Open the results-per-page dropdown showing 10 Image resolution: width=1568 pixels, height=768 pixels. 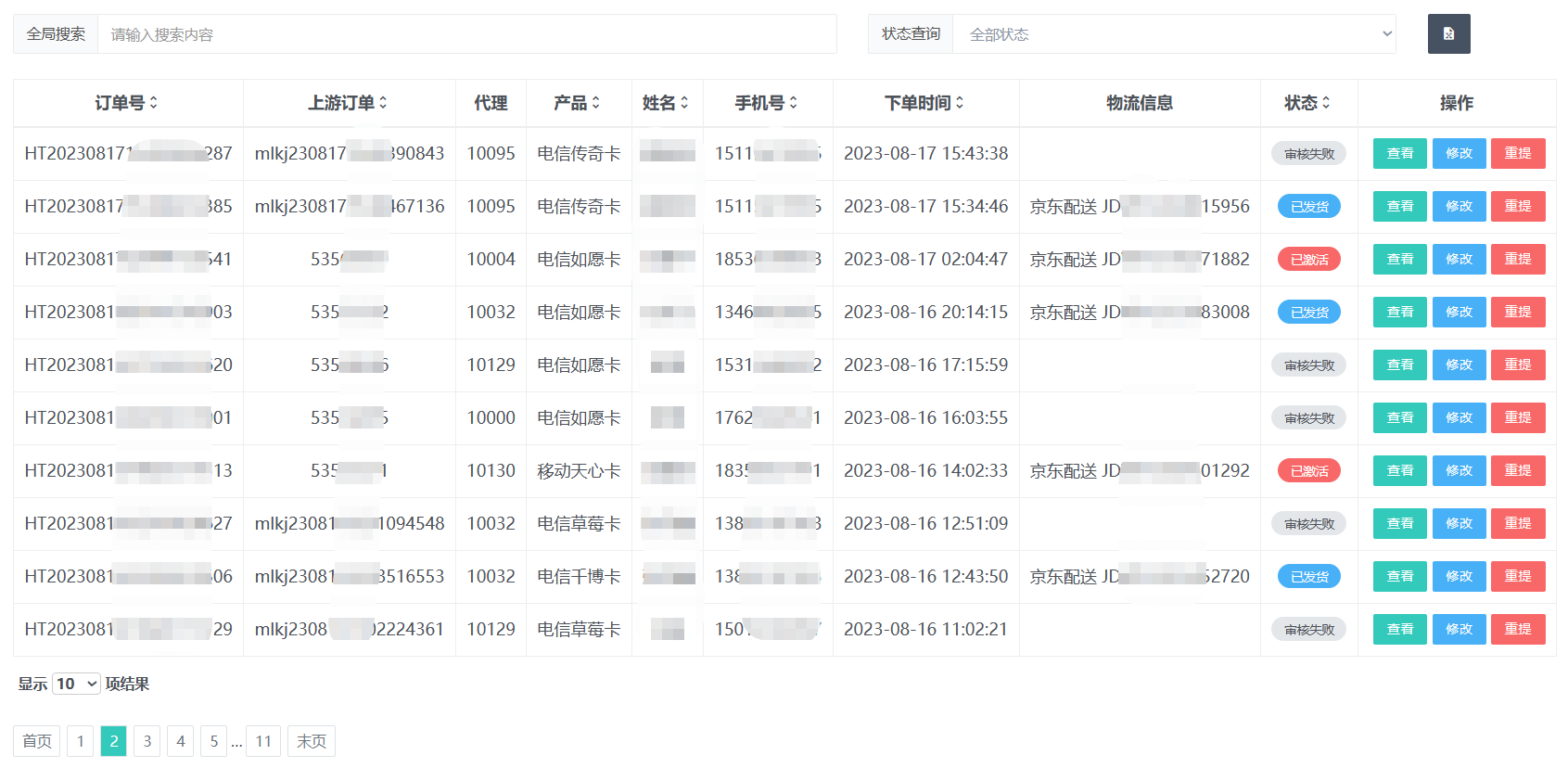click(76, 684)
